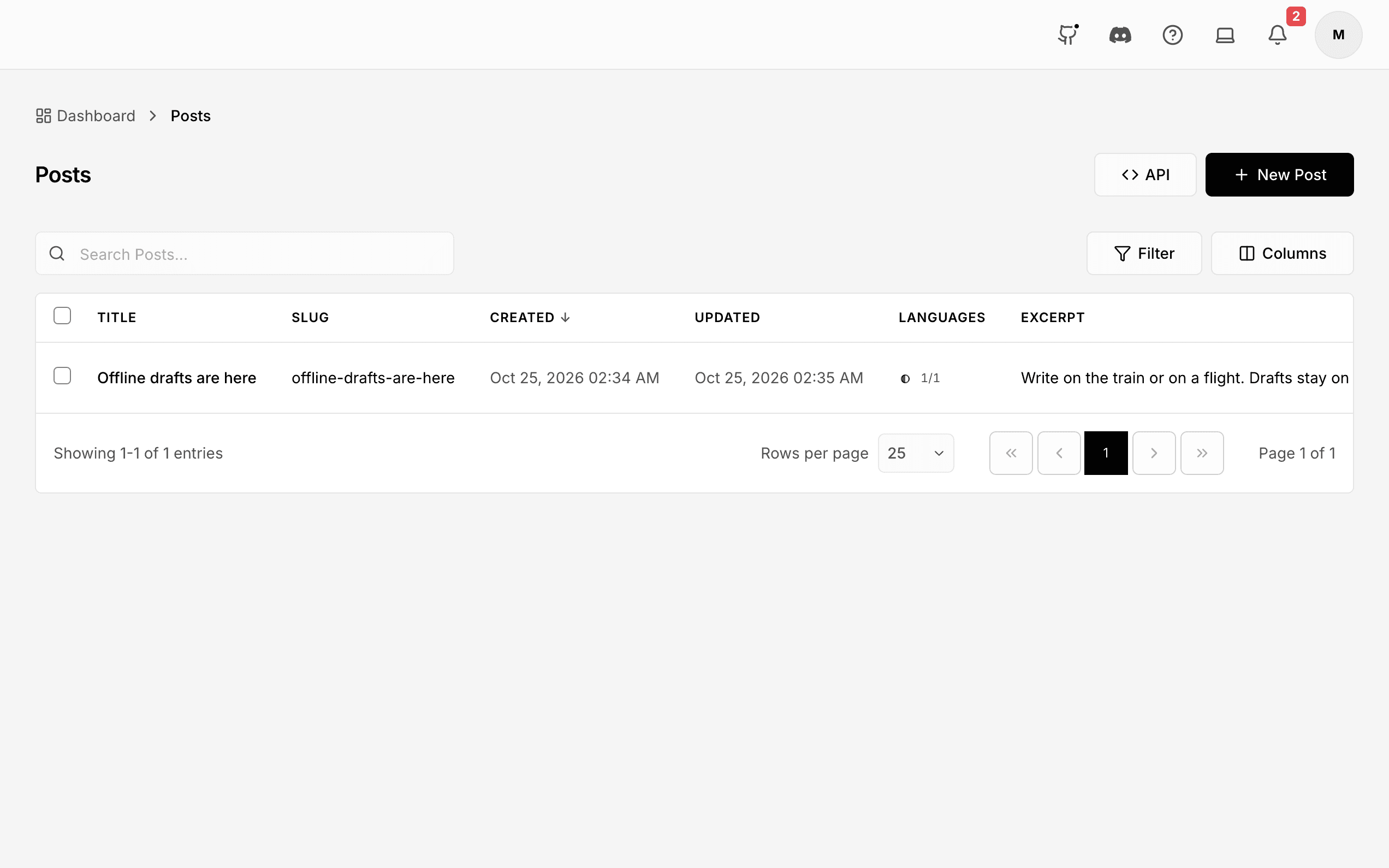Click the language status icon beside 1/1
1389x868 pixels.
pyautogui.click(x=905, y=378)
